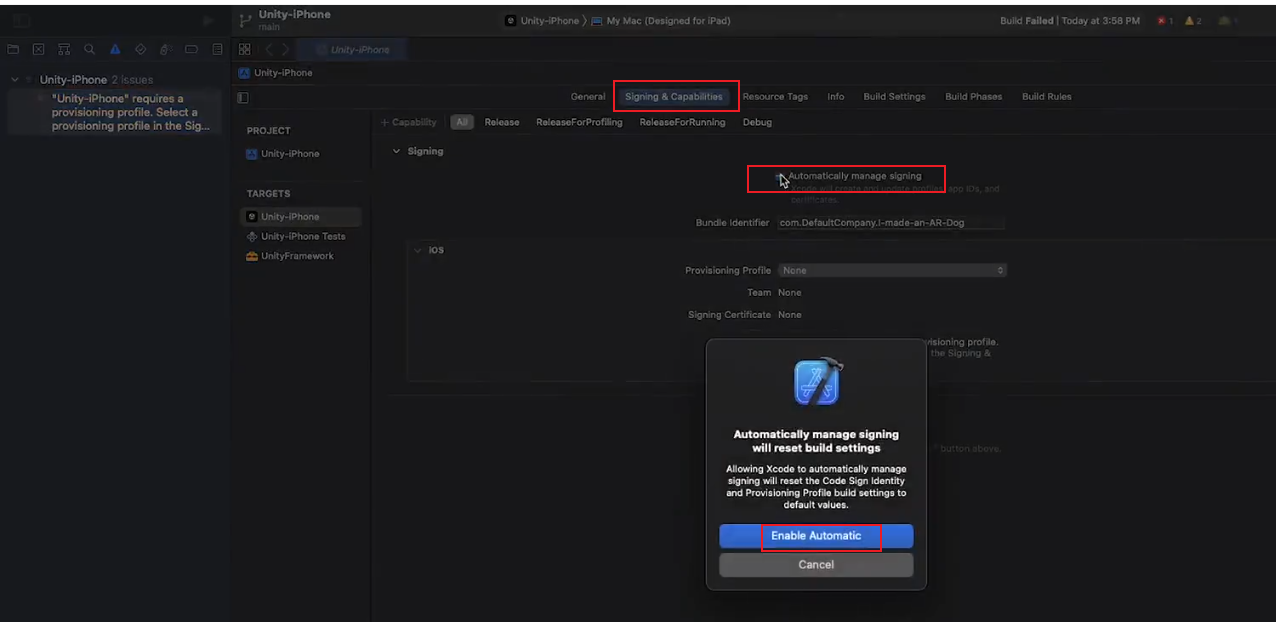Select the ReleaseForRunning configuration filter
1276x622 pixels.
[682, 122]
